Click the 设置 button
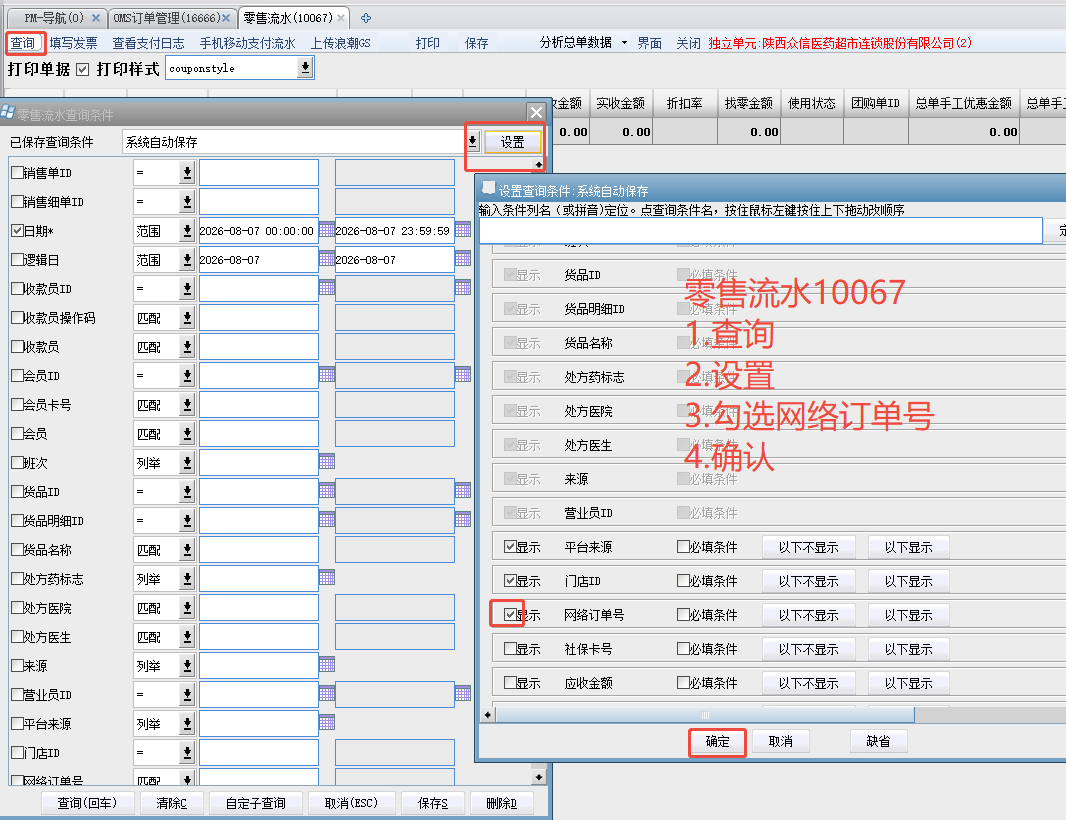Viewport: 1066px width, 820px height. 513,141
